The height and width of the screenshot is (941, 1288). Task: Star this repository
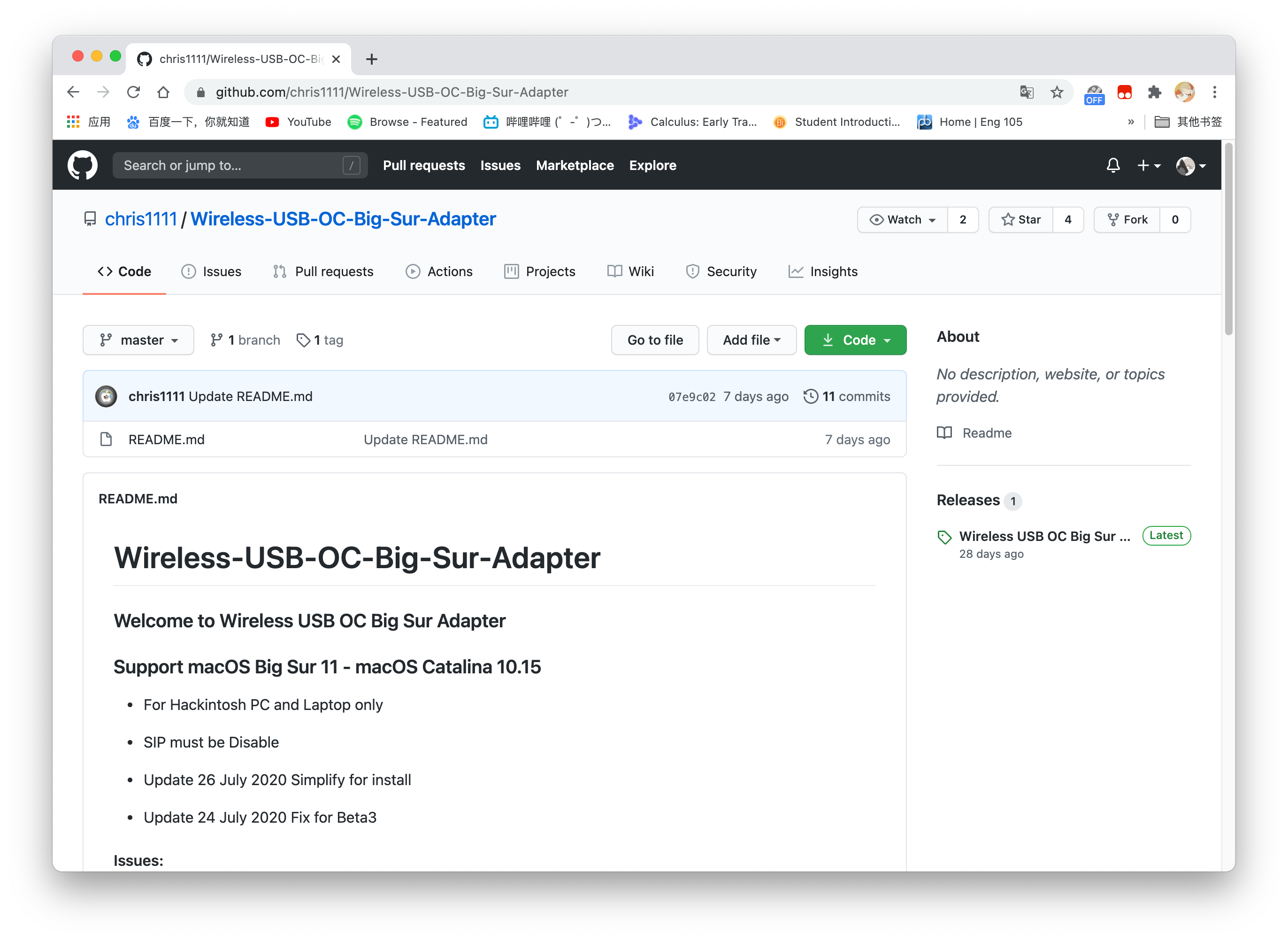pos(1021,220)
